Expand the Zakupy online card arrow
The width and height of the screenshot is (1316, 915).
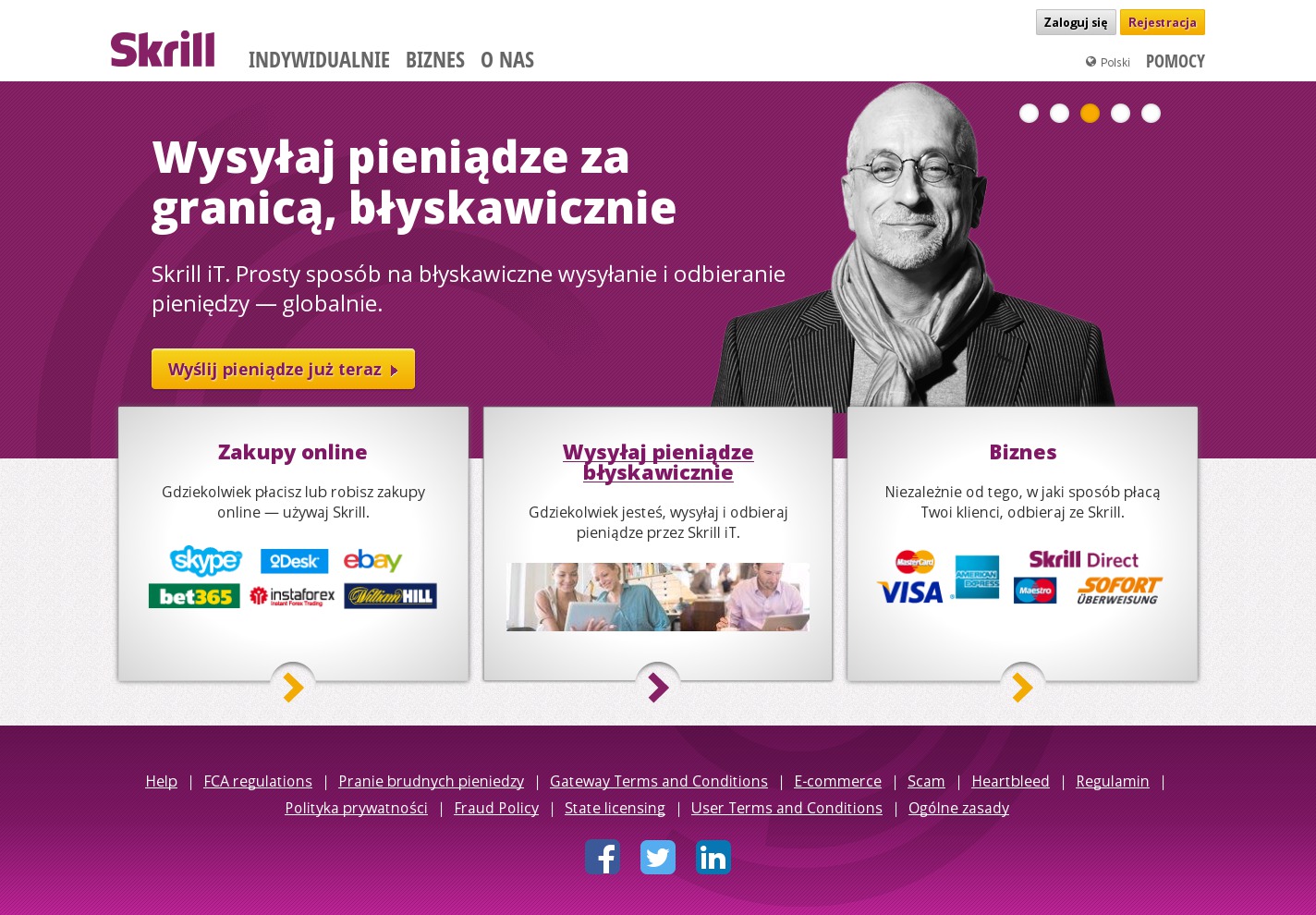coord(293,687)
